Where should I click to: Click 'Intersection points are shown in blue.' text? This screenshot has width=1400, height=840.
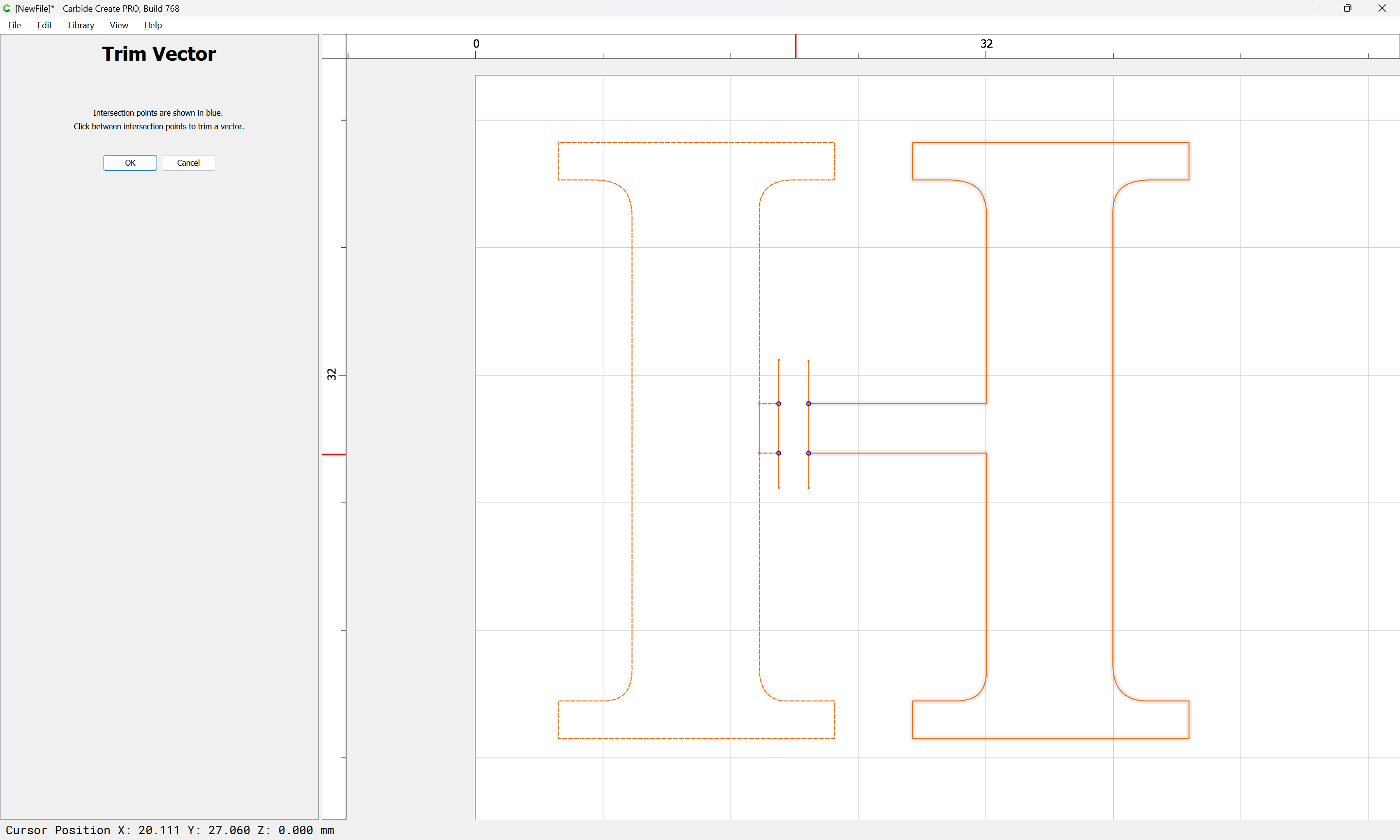point(158,113)
